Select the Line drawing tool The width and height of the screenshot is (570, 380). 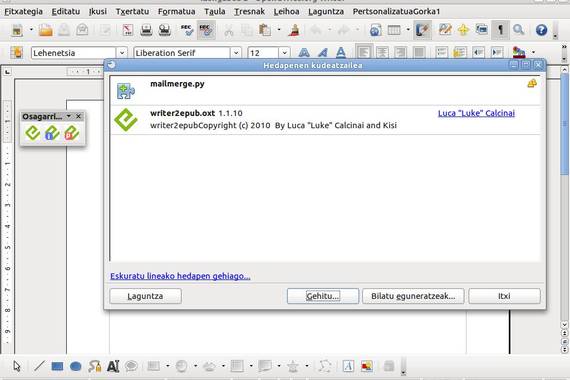[39, 366]
